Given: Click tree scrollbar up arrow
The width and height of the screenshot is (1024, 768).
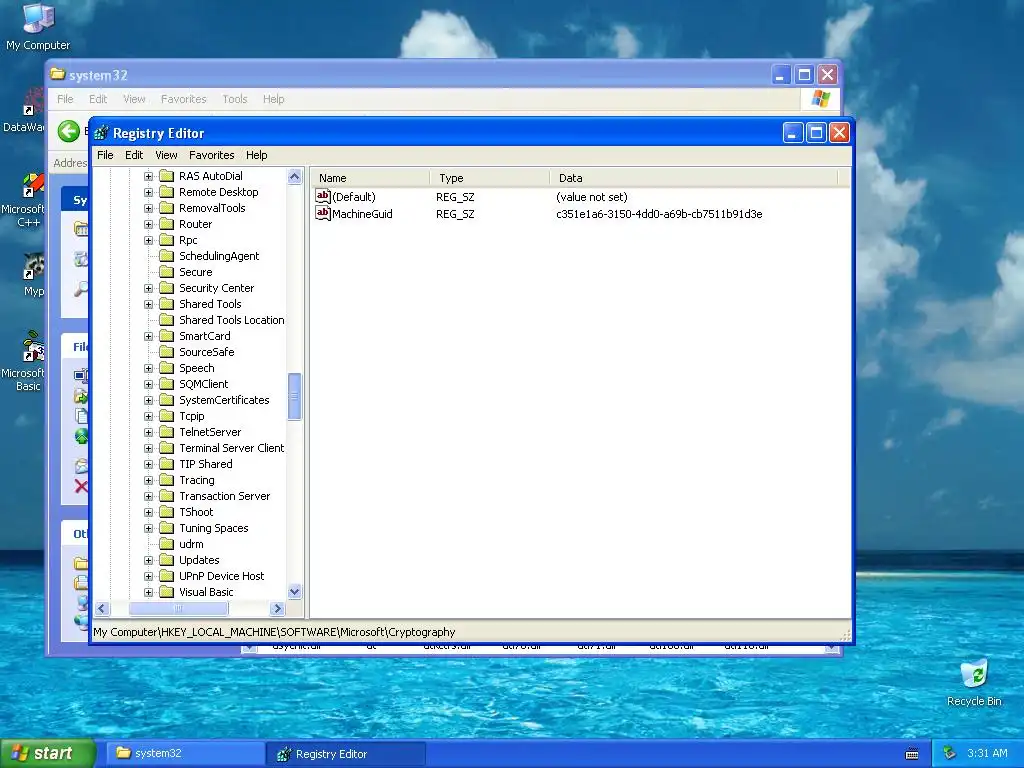Looking at the screenshot, I should [295, 176].
